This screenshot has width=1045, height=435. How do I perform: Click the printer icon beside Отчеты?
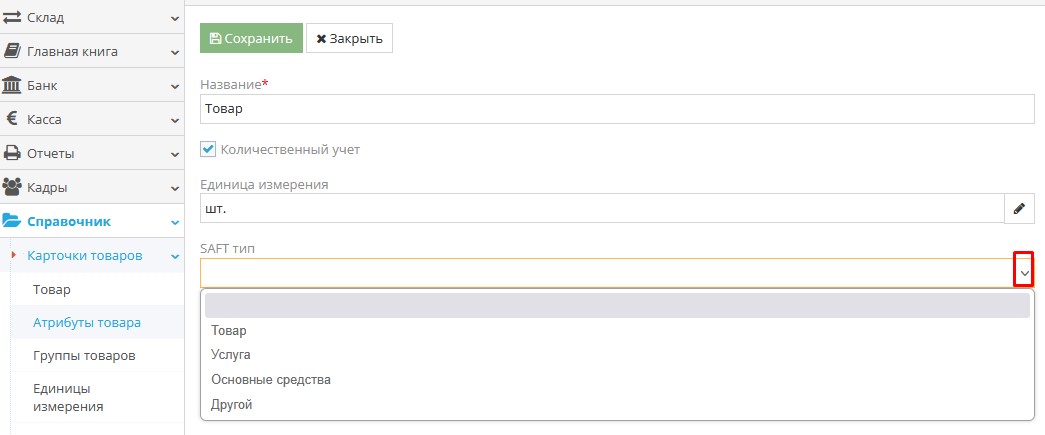pos(13,153)
